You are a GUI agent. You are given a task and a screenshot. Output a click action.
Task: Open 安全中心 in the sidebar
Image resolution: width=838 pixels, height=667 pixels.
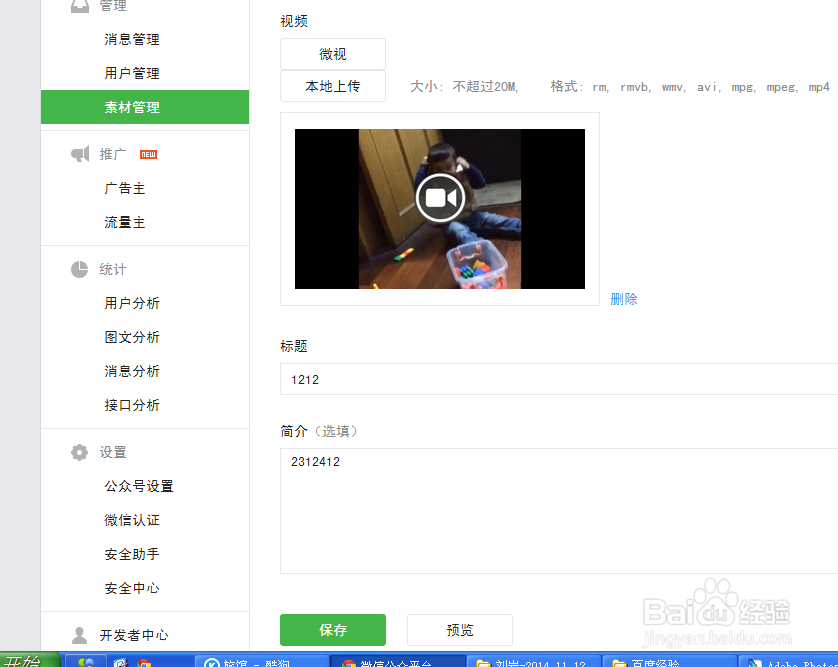click(131, 588)
